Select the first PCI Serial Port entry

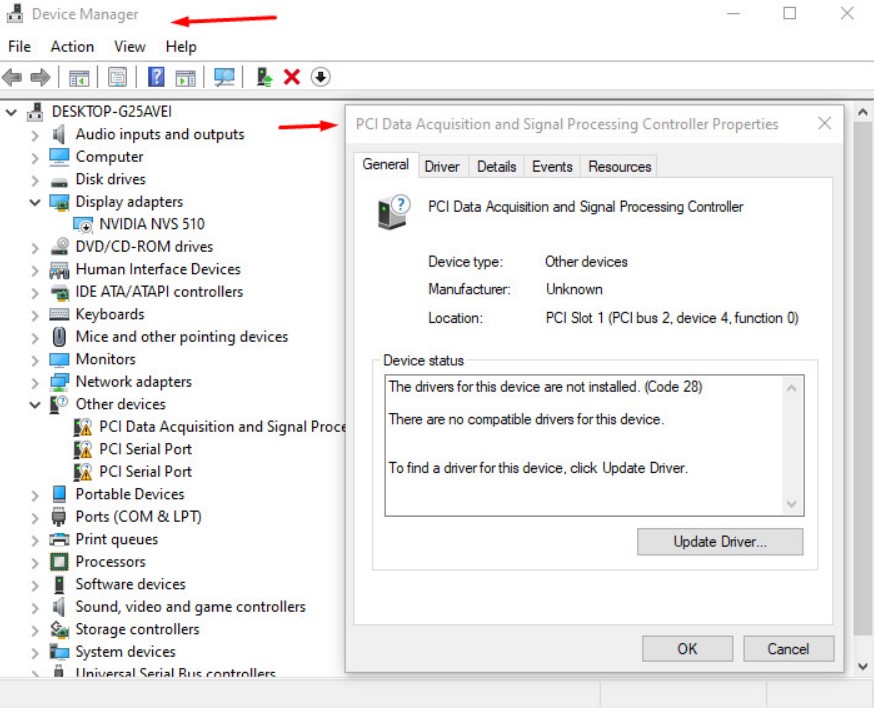tap(145, 449)
